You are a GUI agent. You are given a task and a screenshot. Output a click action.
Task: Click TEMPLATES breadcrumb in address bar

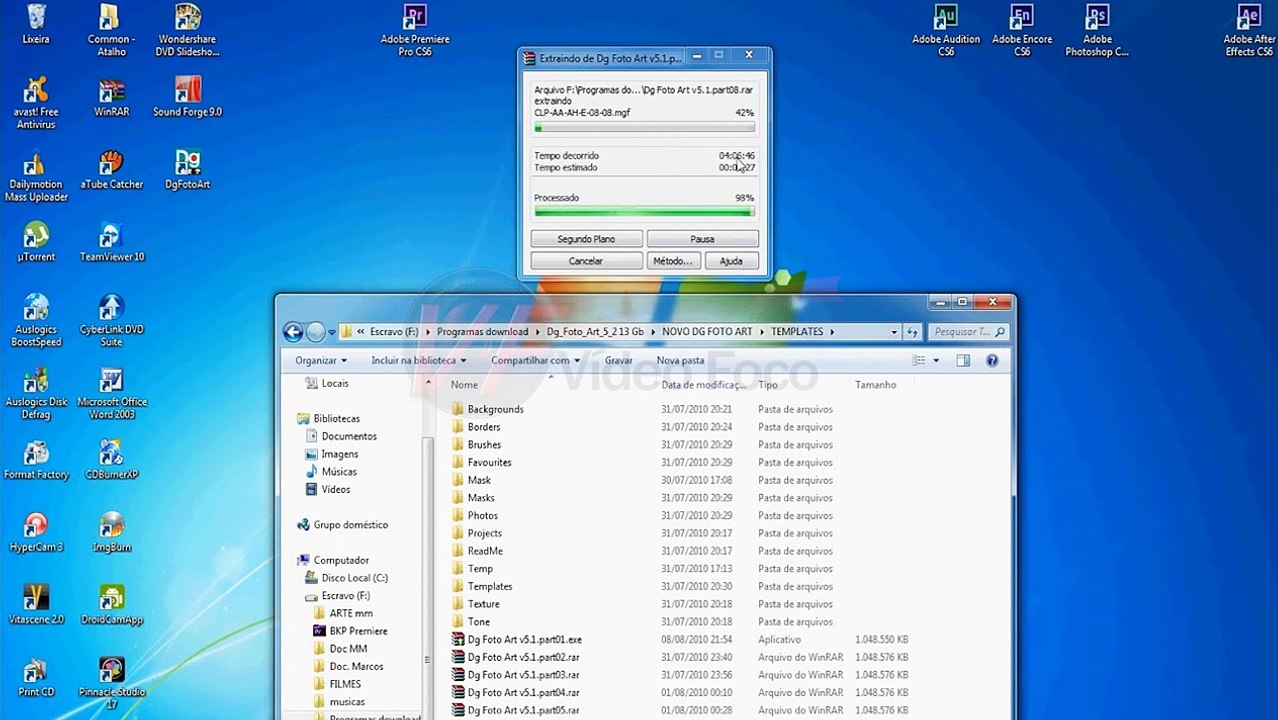[797, 332]
